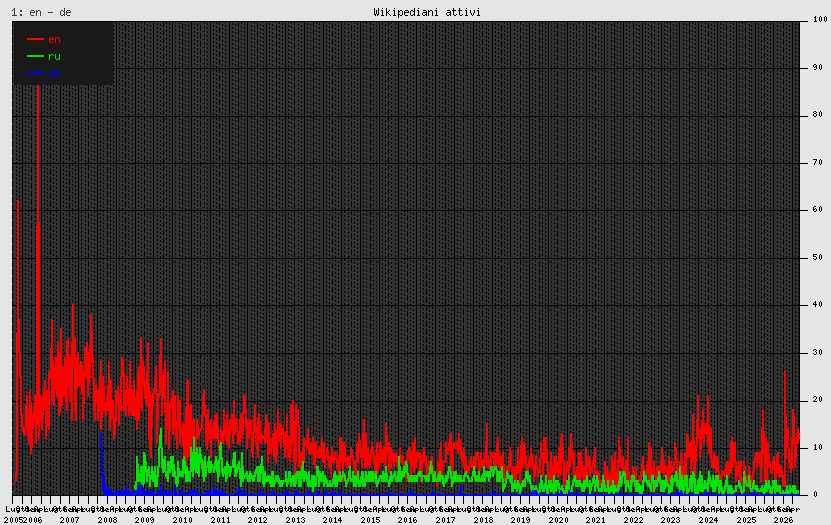The image size is (831, 525).
Task: Click the x-axis year "2014"
Action: pos(333,520)
